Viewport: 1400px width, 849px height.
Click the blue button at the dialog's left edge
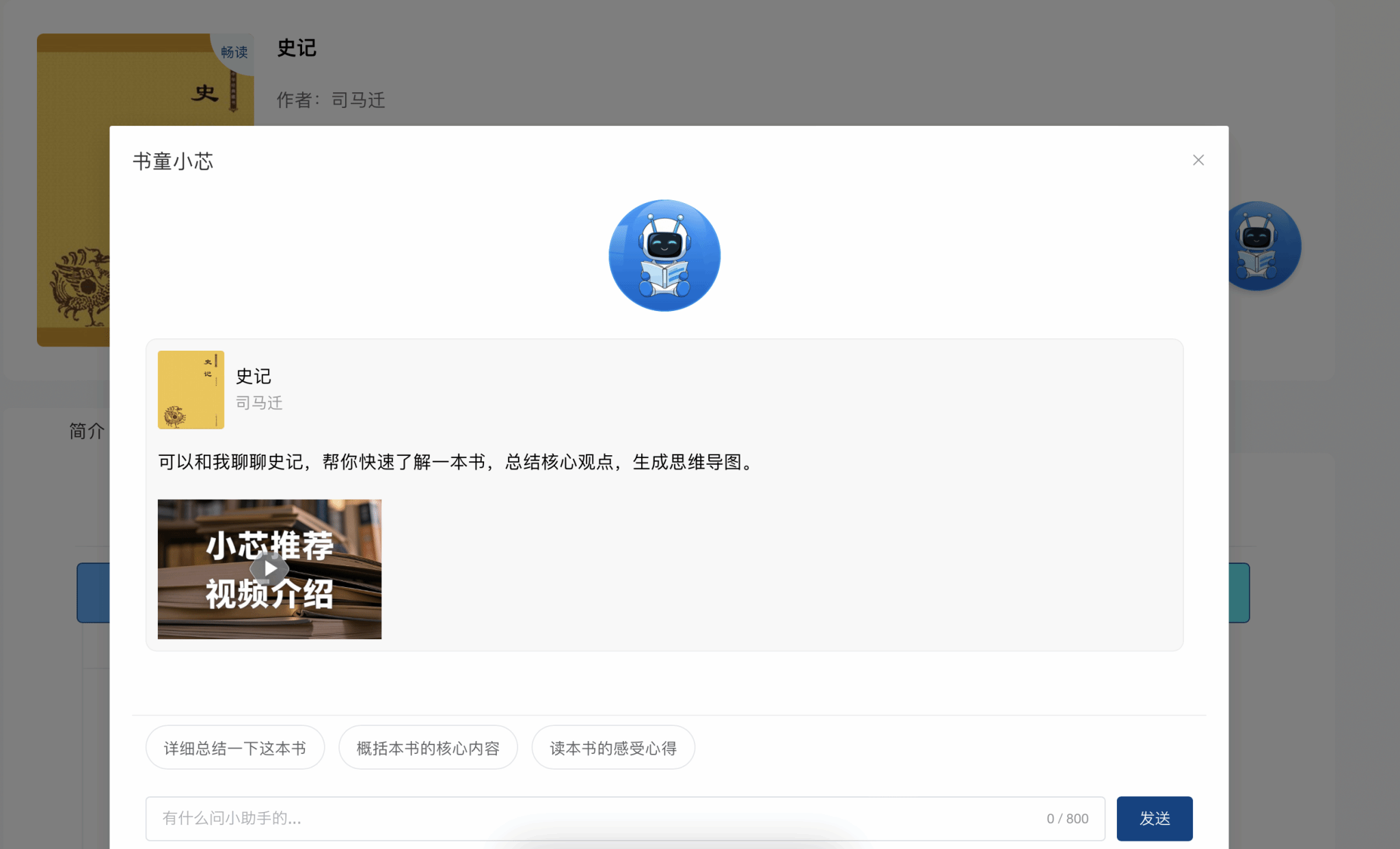pos(94,592)
